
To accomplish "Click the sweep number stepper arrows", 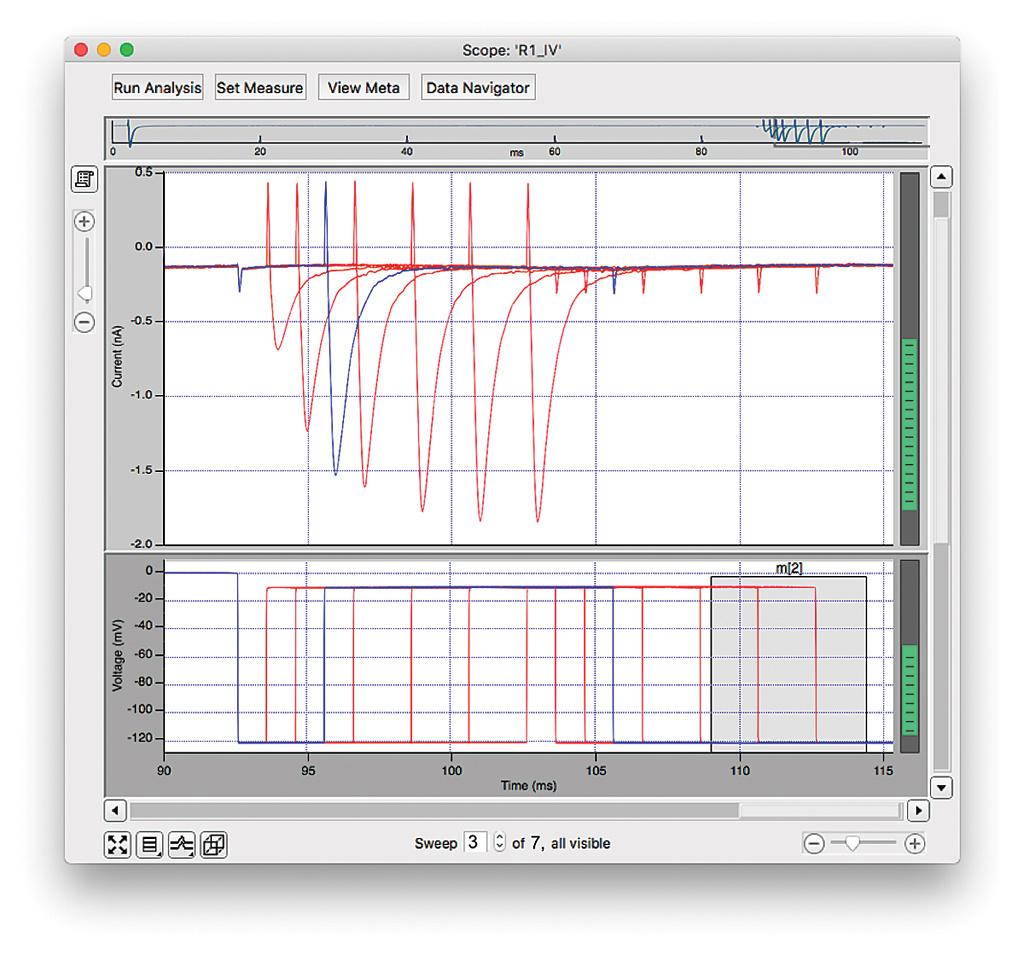I will pos(501,843).
